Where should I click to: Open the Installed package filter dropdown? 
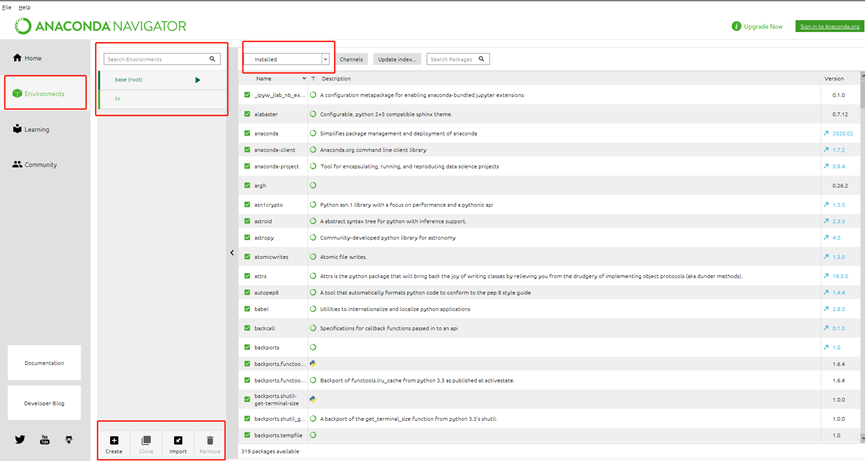(287, 59)
